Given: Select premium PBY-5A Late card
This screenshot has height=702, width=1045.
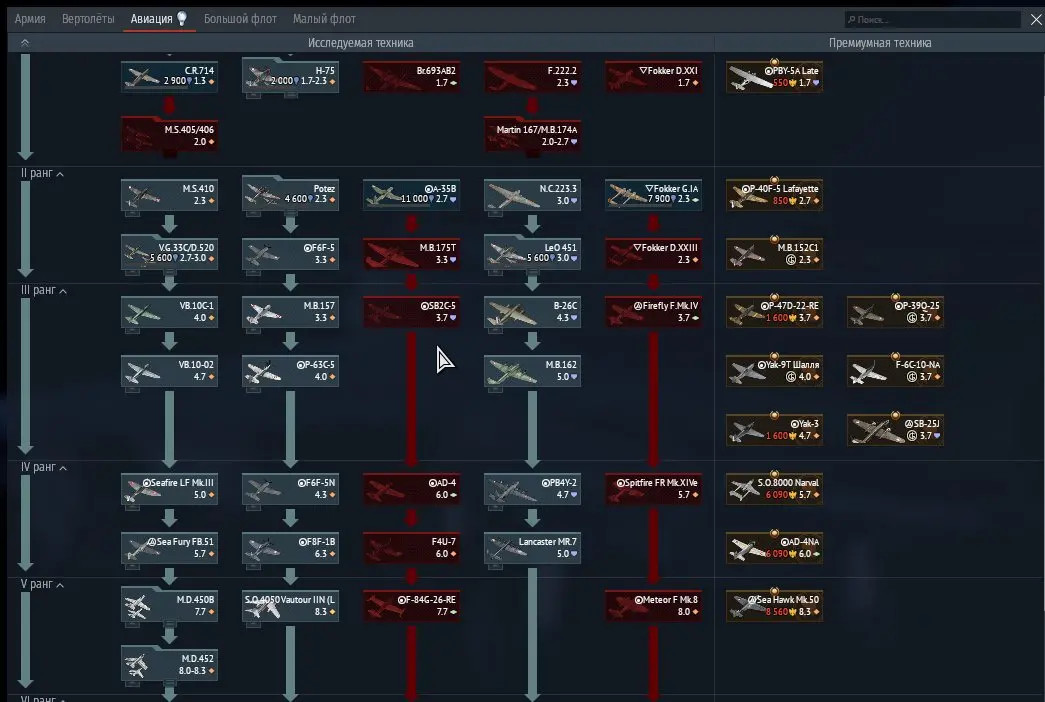Looking at the screenshot, I should click(774, 76).
